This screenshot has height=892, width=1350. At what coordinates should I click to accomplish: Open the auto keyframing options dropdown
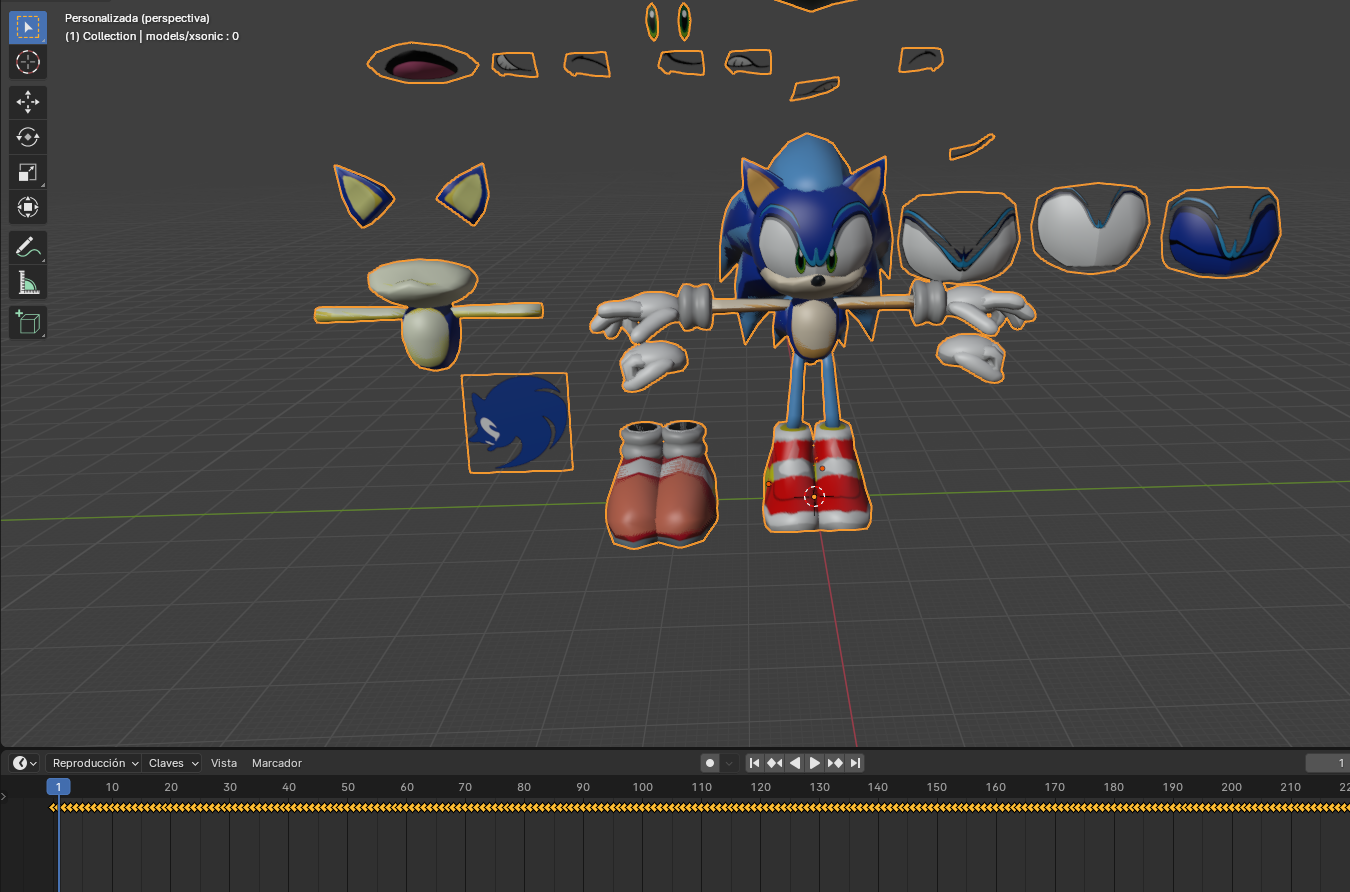(729, 763)
